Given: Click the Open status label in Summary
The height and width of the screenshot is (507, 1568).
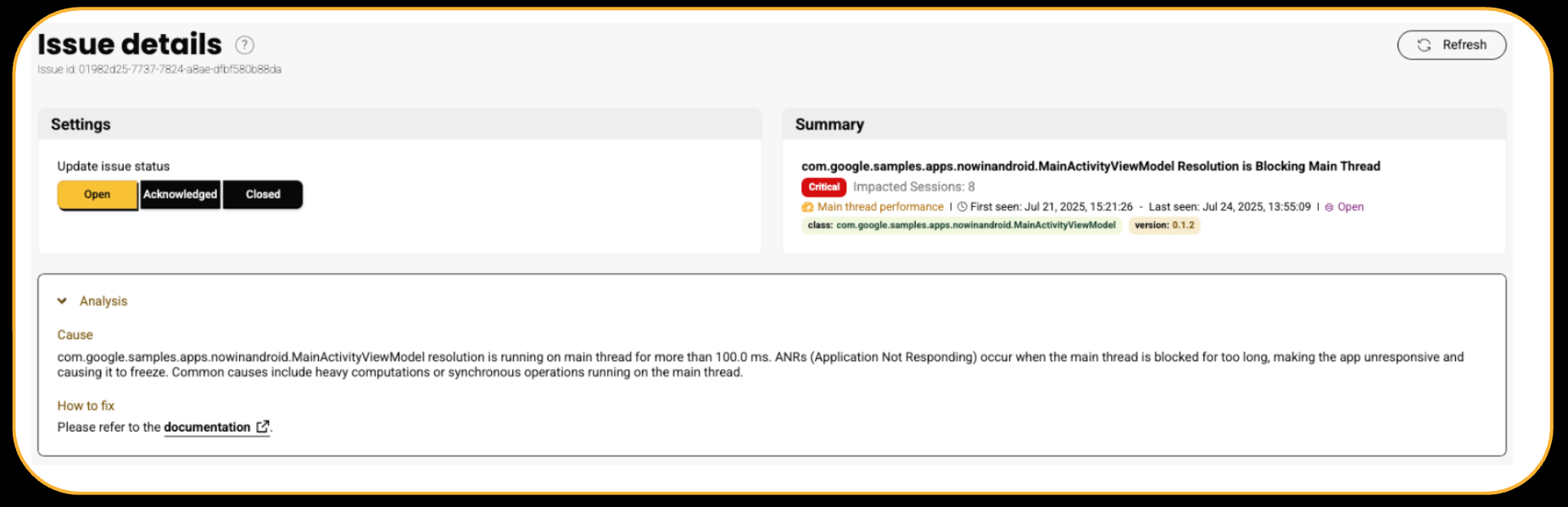Looking at the screenshot, I should (x=1351, y=207).
